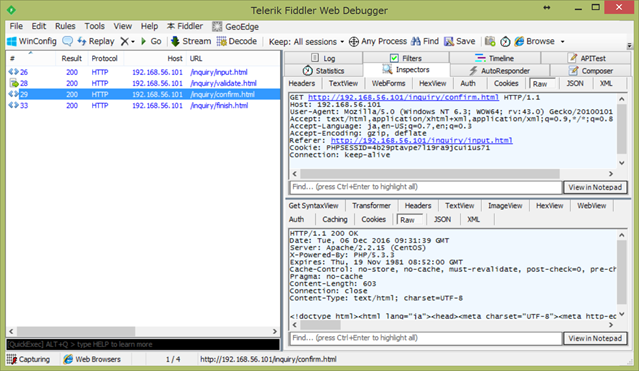
Task: Select session 33 finish.html row
Action: point(143,105)
